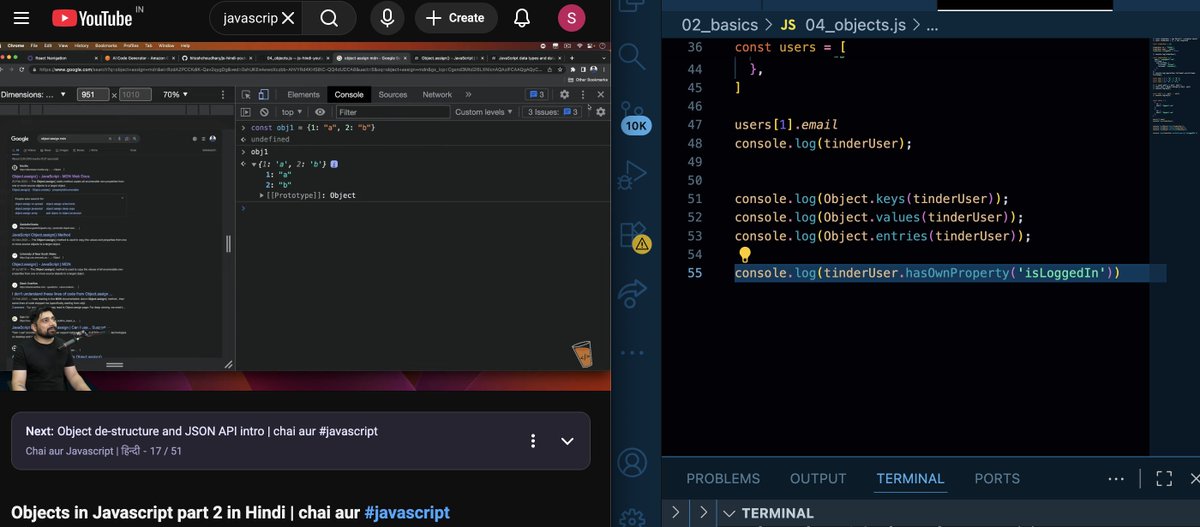The image size is (1200, 527).
Task: Open VS Code Search view
Action: (x=632, y=56)
